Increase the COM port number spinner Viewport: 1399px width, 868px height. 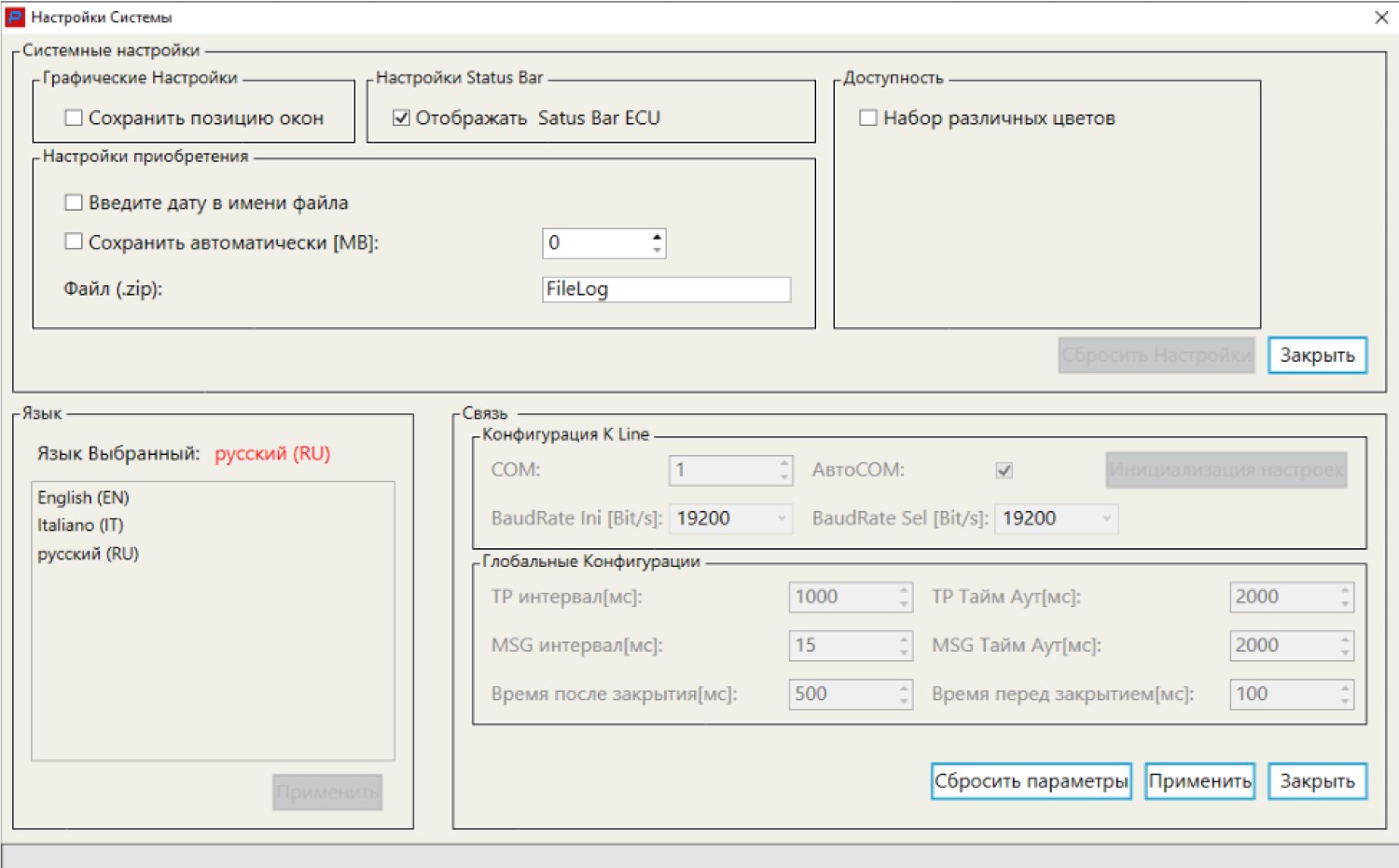pyautogui.click(x=784, y=463)
